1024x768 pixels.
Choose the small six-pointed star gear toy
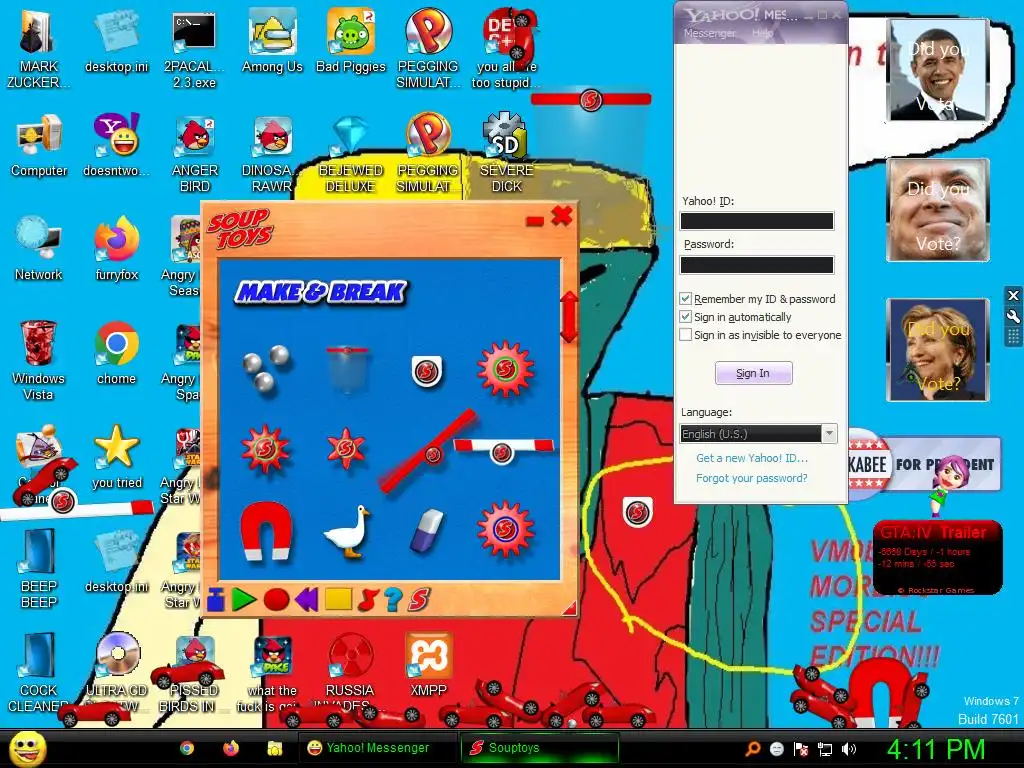(346, 449)
